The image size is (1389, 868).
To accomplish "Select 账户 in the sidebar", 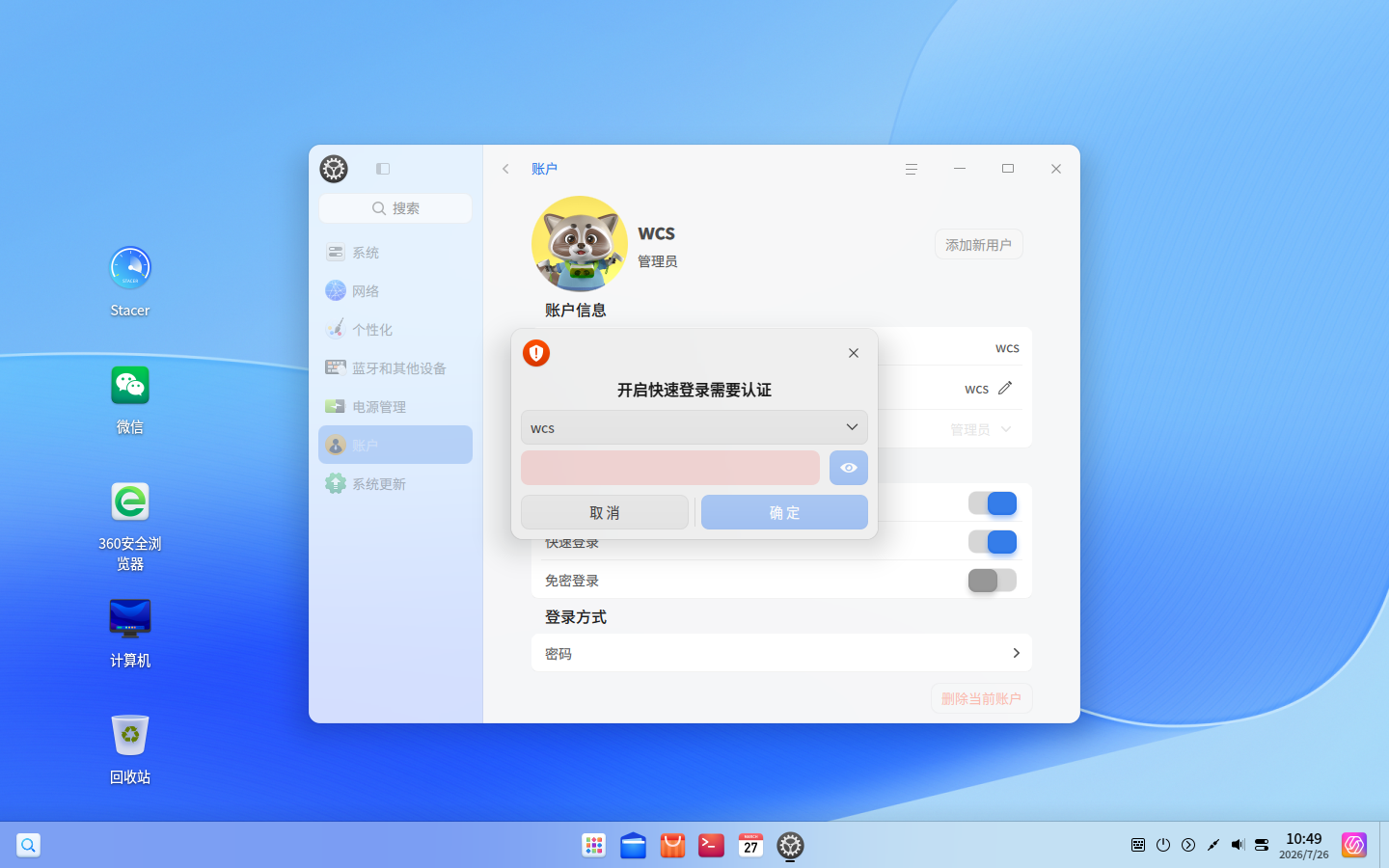I will pyautogui.click(x=395, y=445).
